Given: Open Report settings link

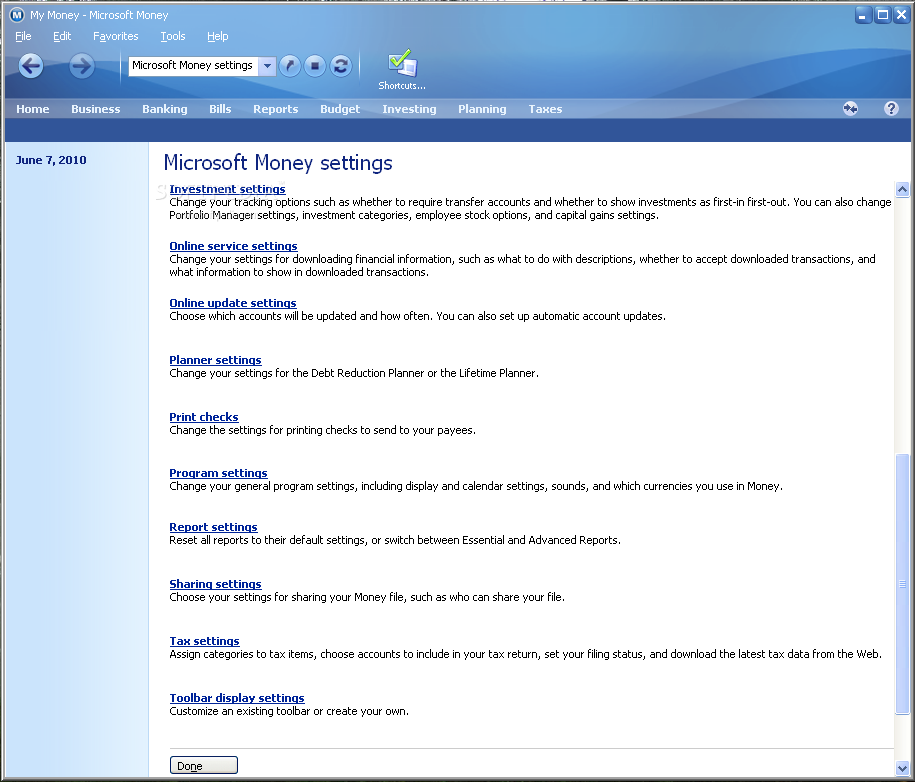Looking at the screenshot, I should [x=213, y=527].
